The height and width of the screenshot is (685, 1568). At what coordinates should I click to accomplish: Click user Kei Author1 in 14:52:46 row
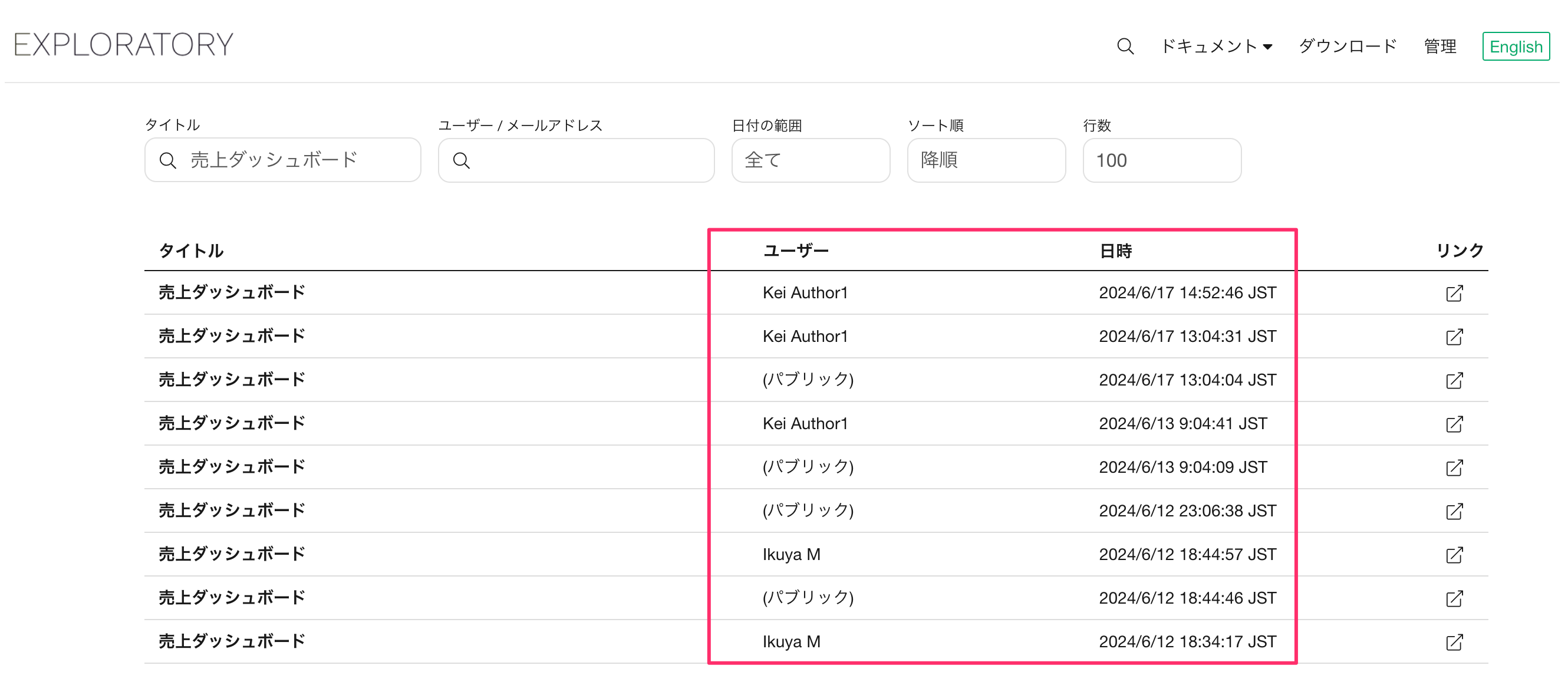[805, 293]
